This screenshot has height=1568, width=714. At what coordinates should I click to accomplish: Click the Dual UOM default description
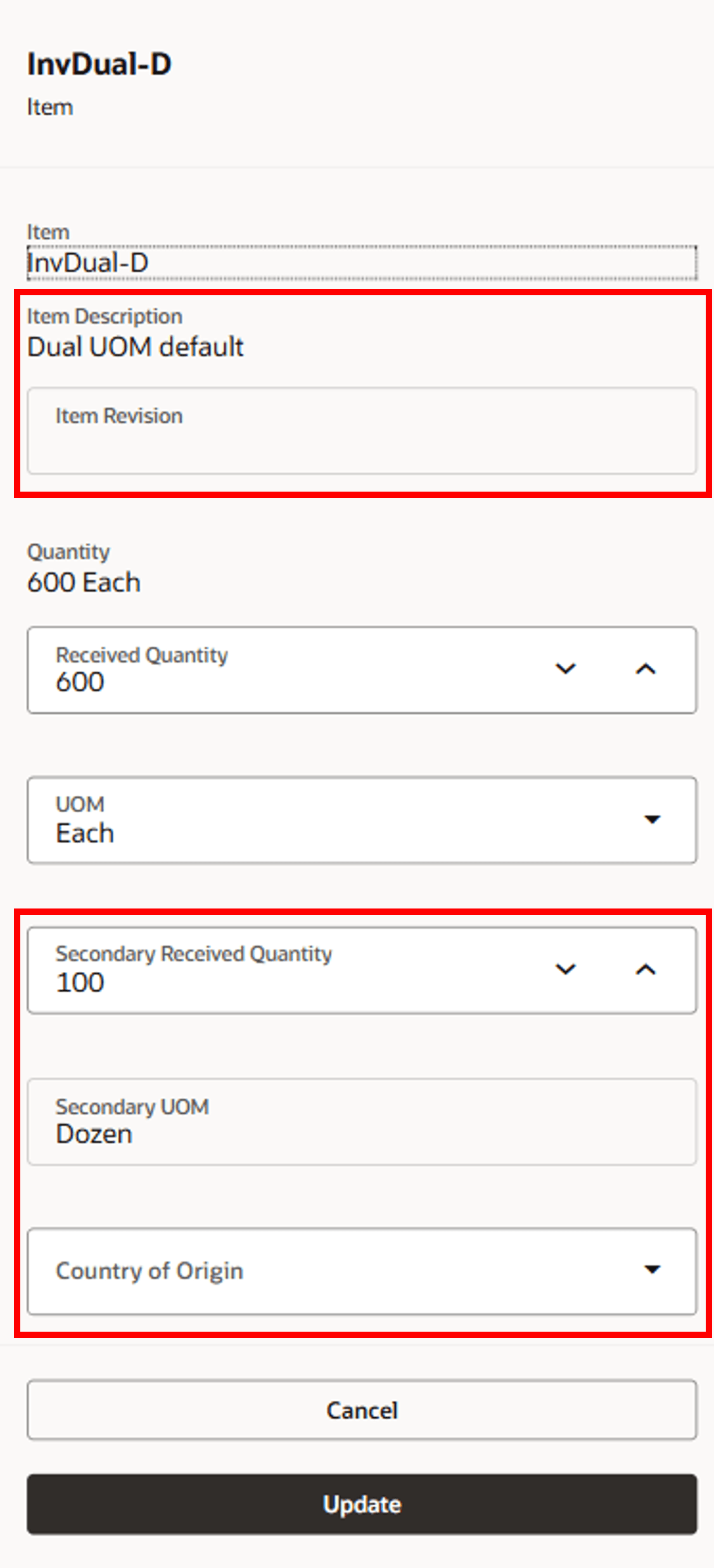[x=136, y=346]
